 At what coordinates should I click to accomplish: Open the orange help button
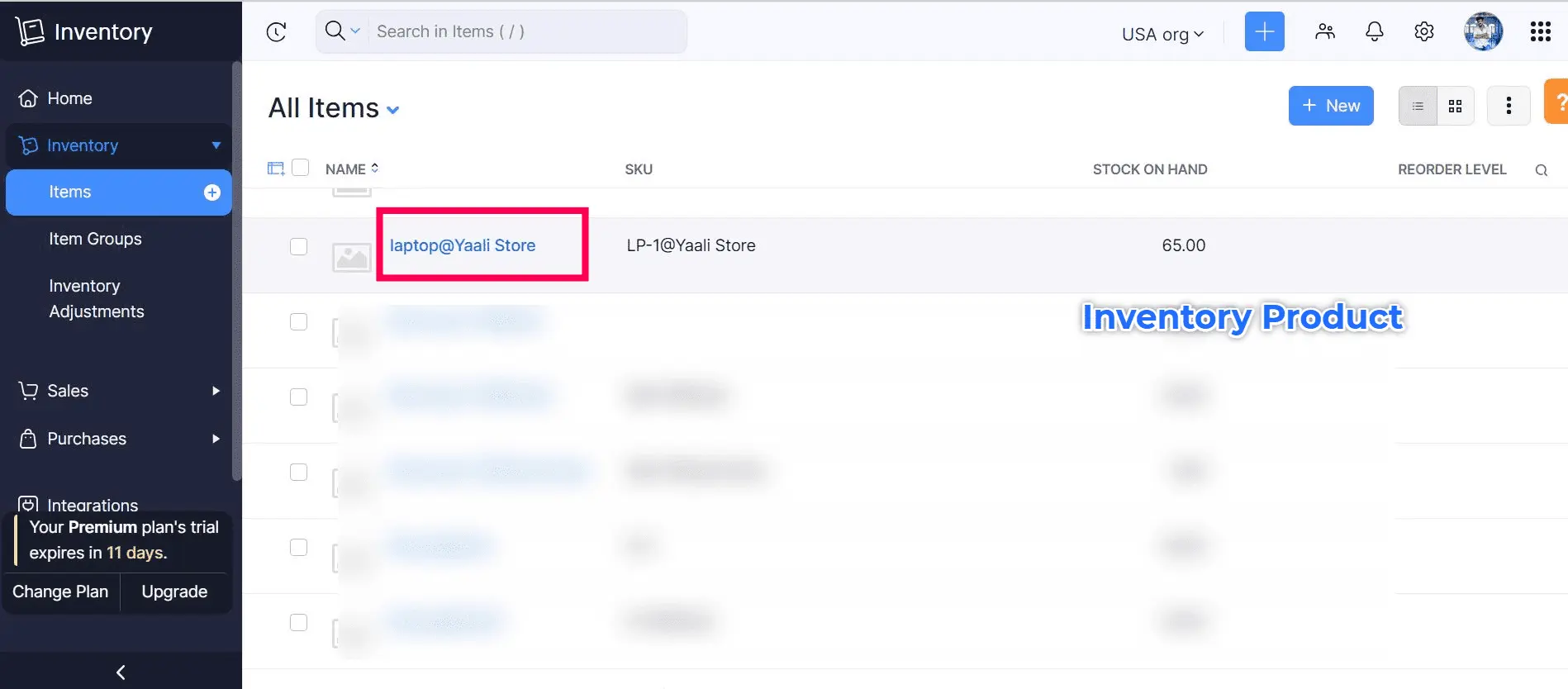1556,102
